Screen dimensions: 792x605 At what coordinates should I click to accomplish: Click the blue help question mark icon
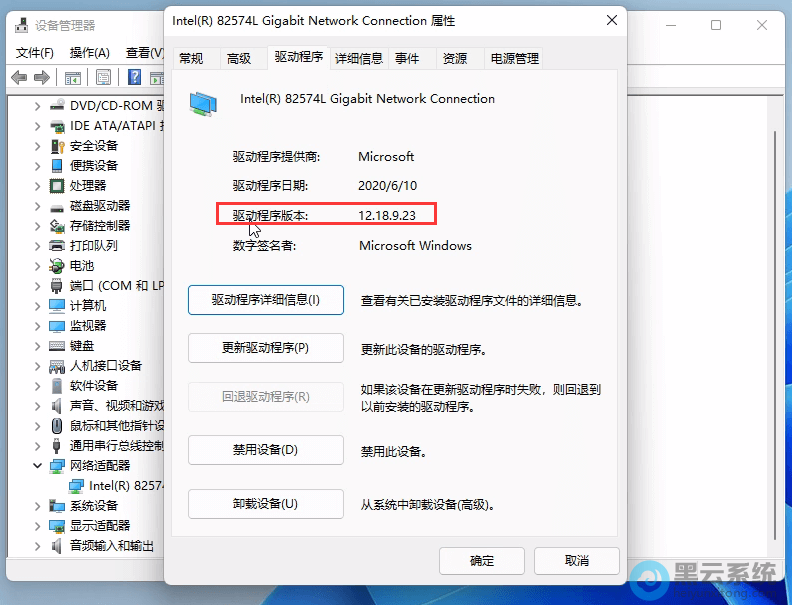click(134, 78)
